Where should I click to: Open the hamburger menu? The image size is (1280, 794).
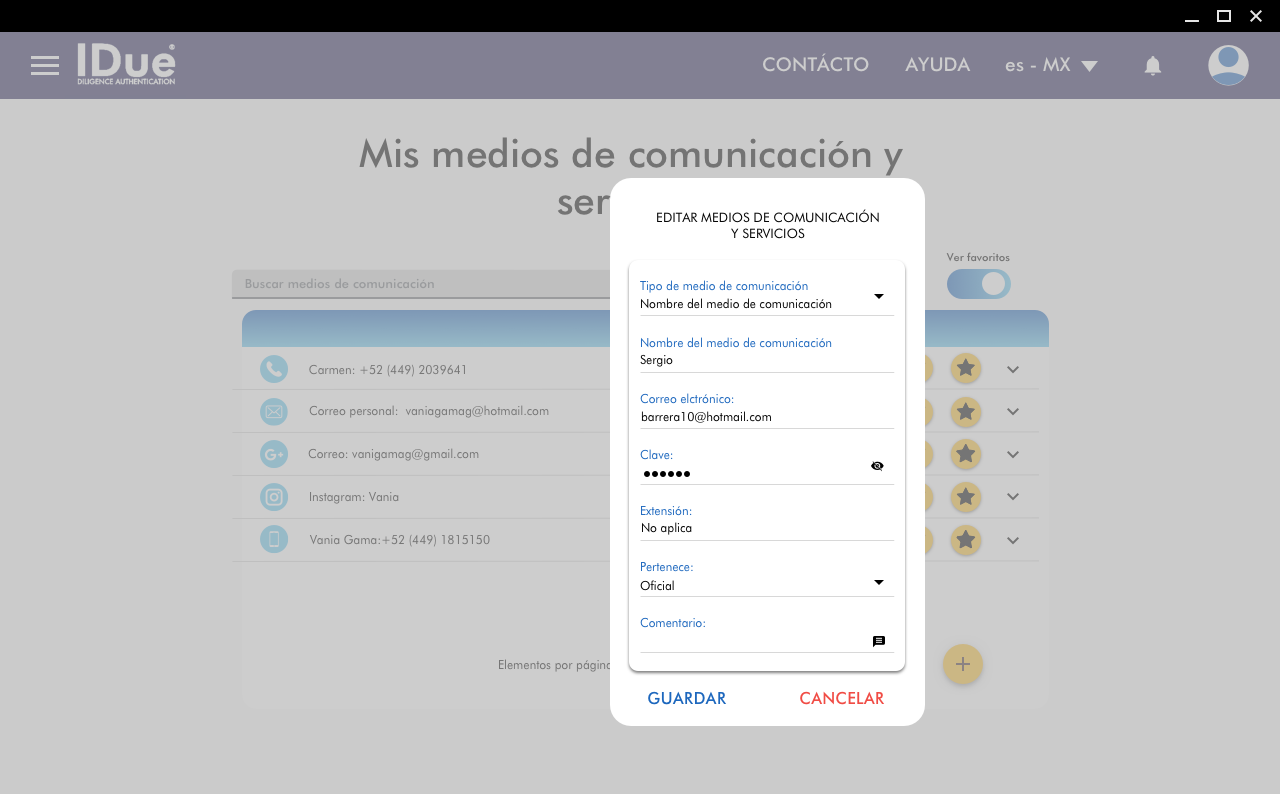pos(45,66)
